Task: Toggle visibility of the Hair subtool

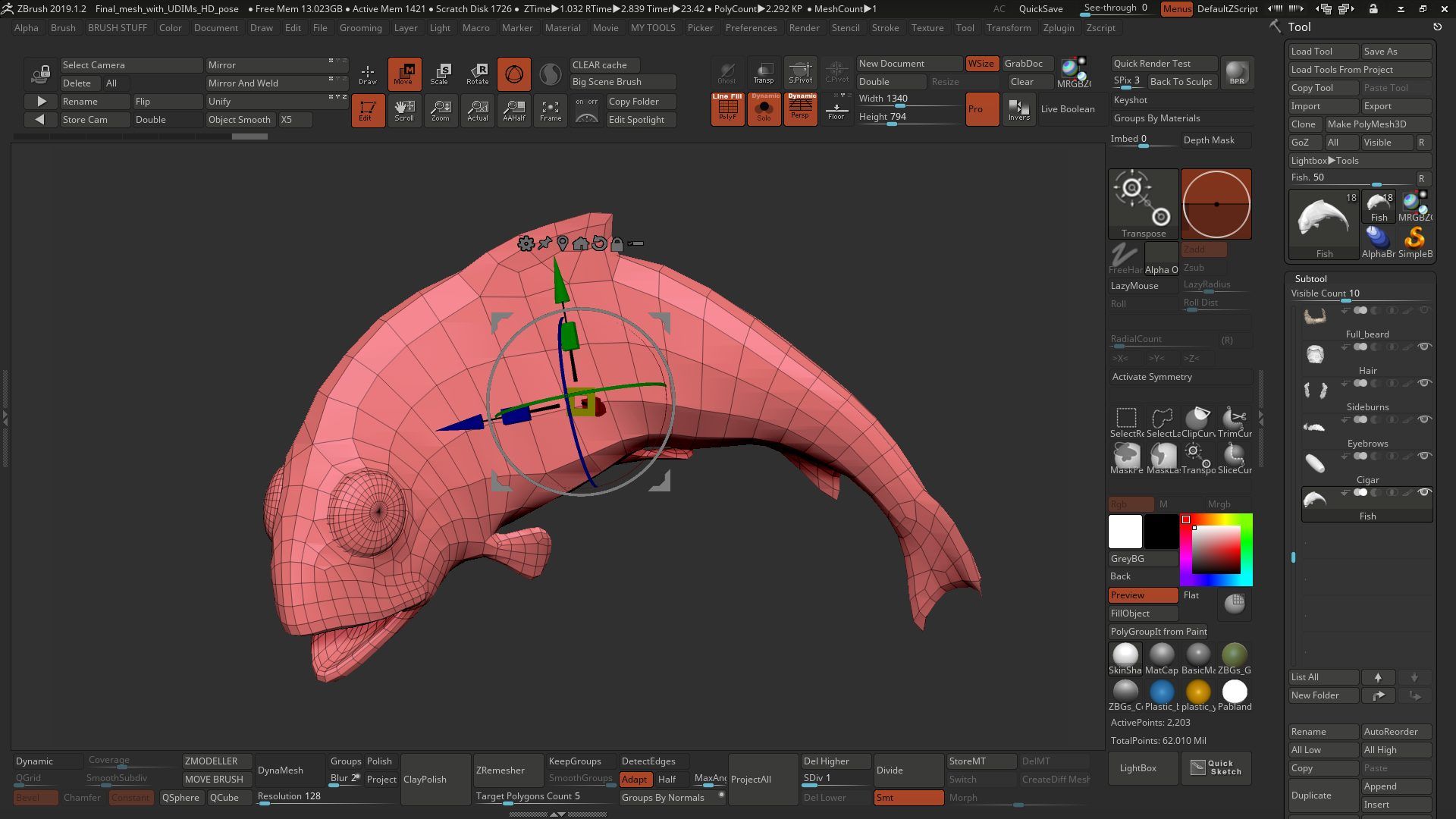Action: tap(1424, 347)
